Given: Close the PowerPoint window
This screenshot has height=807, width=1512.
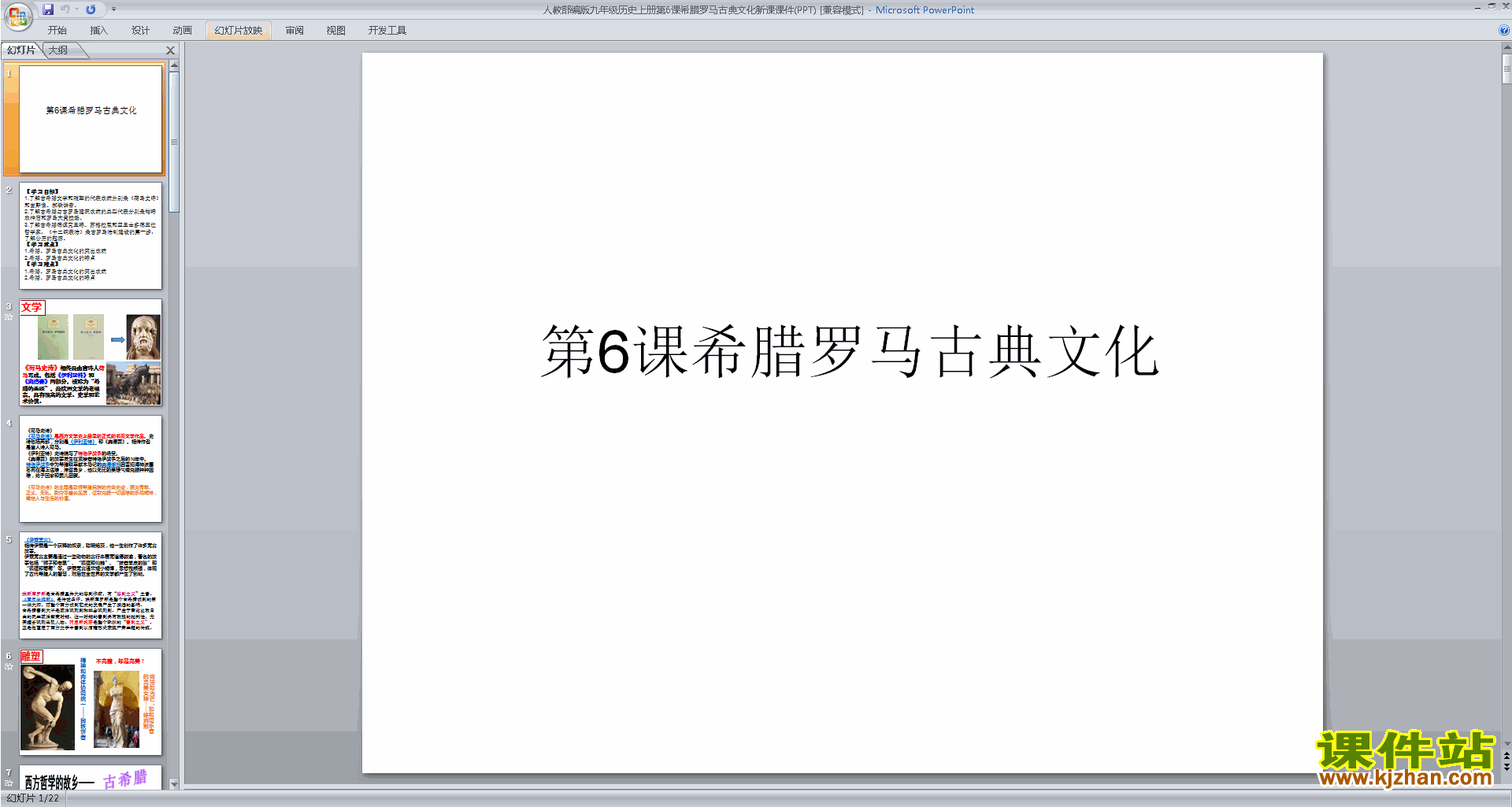Looking at the screenshot, I should tap(1506, 6).
